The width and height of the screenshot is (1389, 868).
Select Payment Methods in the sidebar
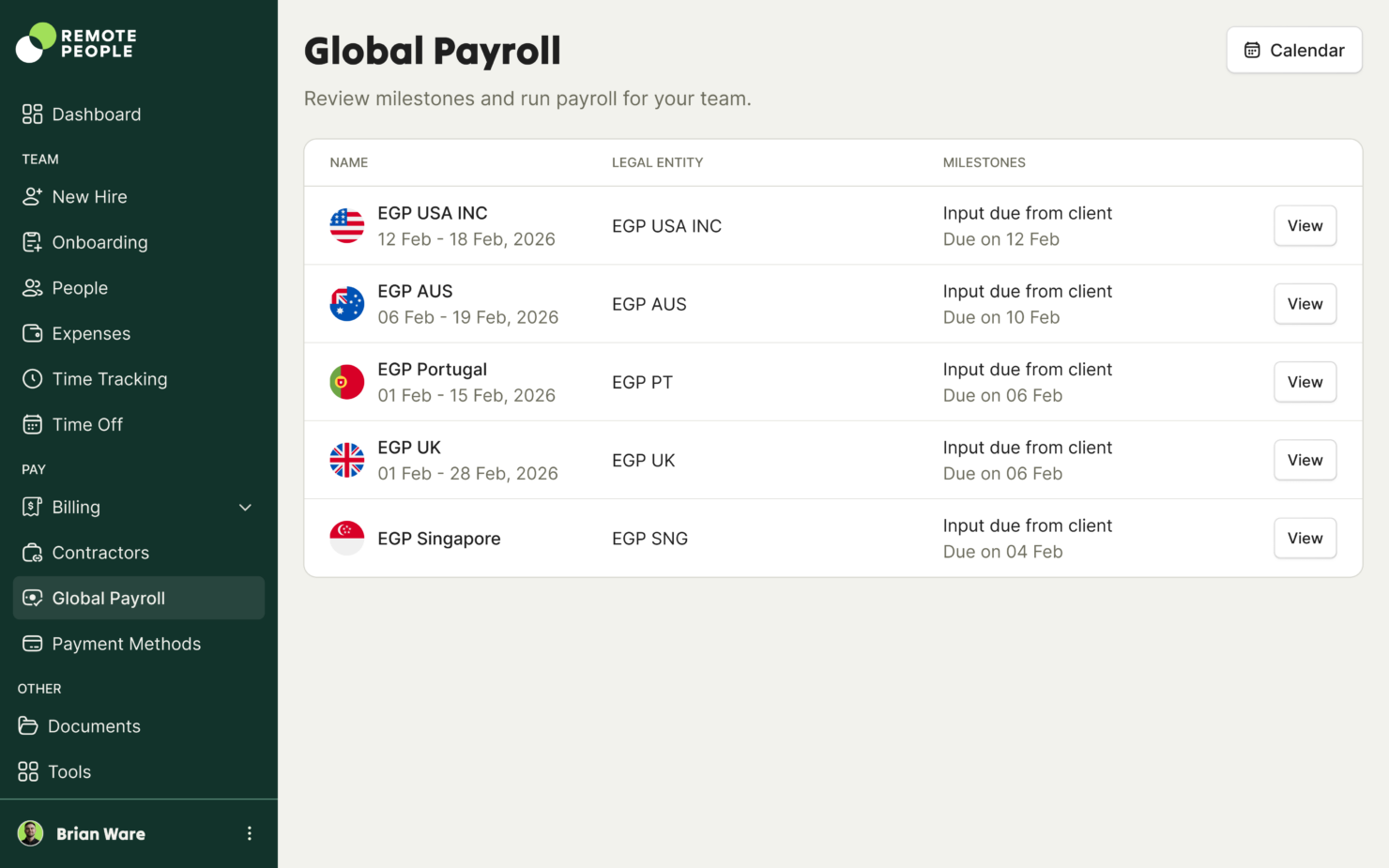(127, 644)
